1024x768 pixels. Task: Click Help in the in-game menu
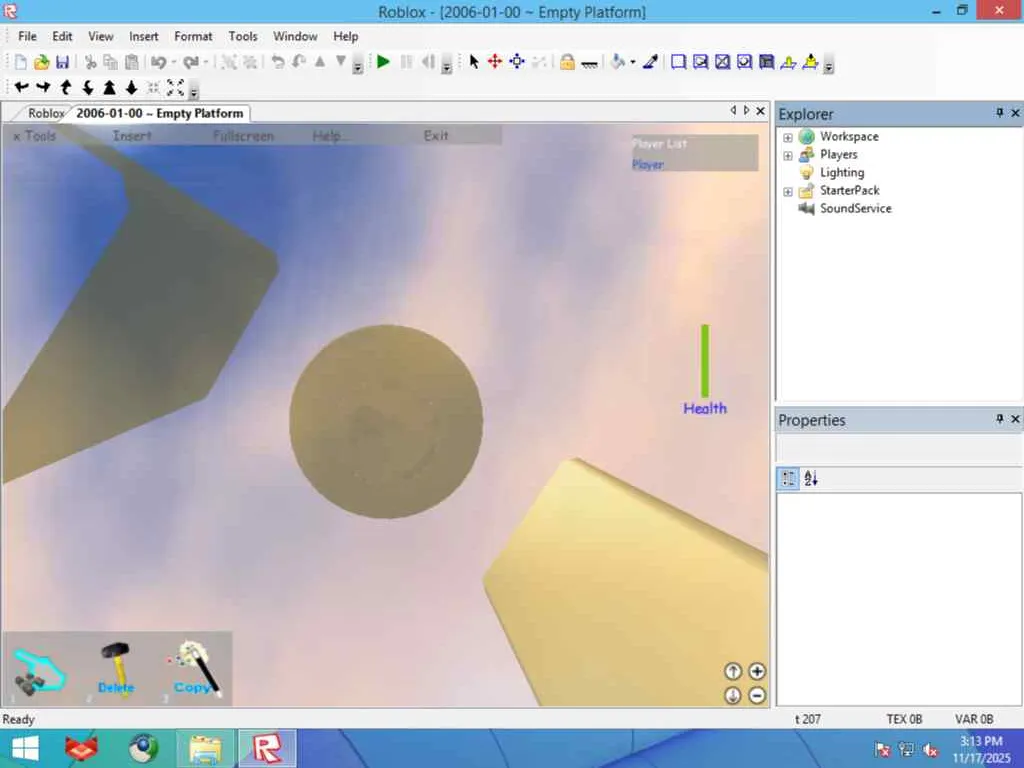coord(330,136)
